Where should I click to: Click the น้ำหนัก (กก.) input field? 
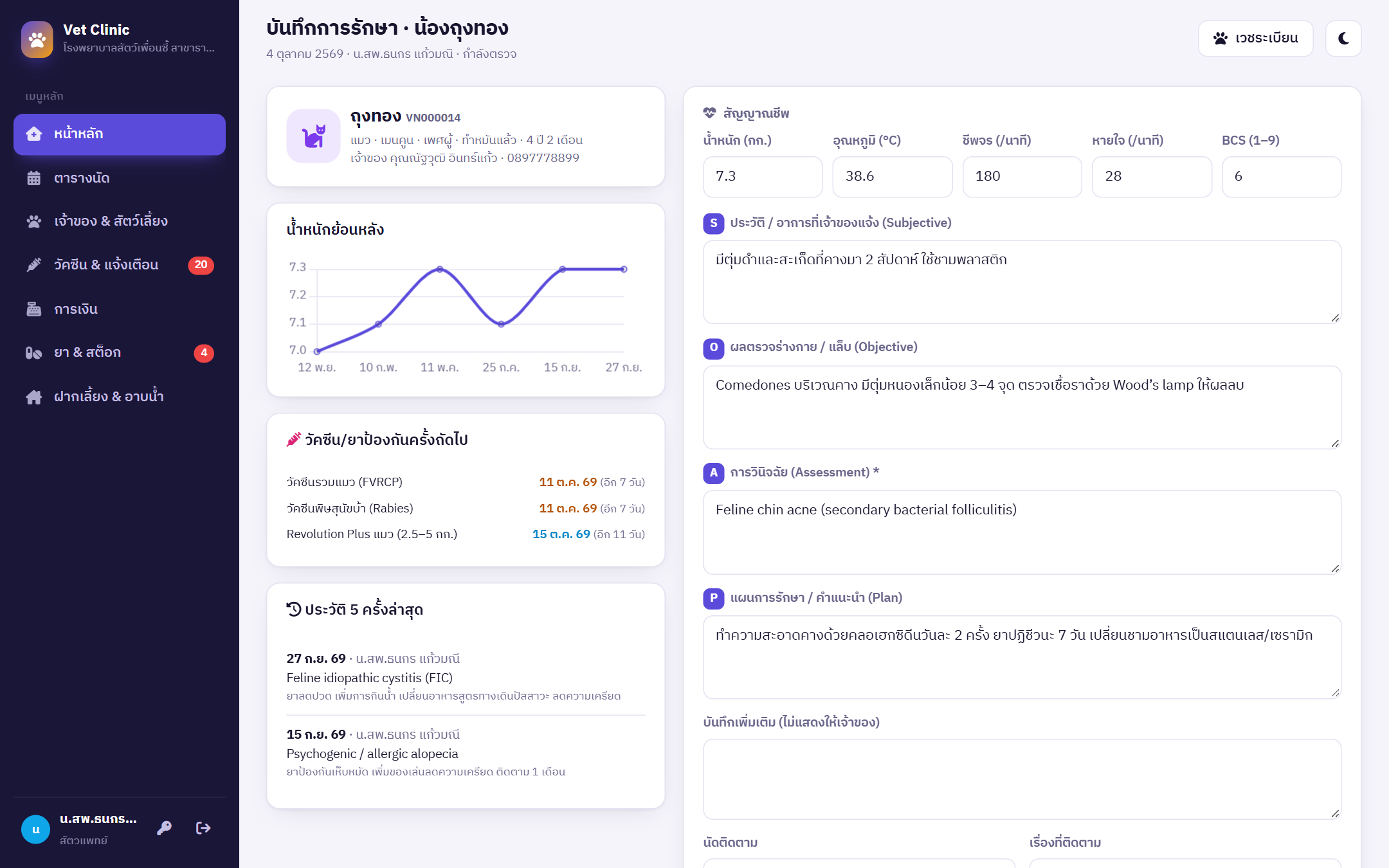(763, 177)
